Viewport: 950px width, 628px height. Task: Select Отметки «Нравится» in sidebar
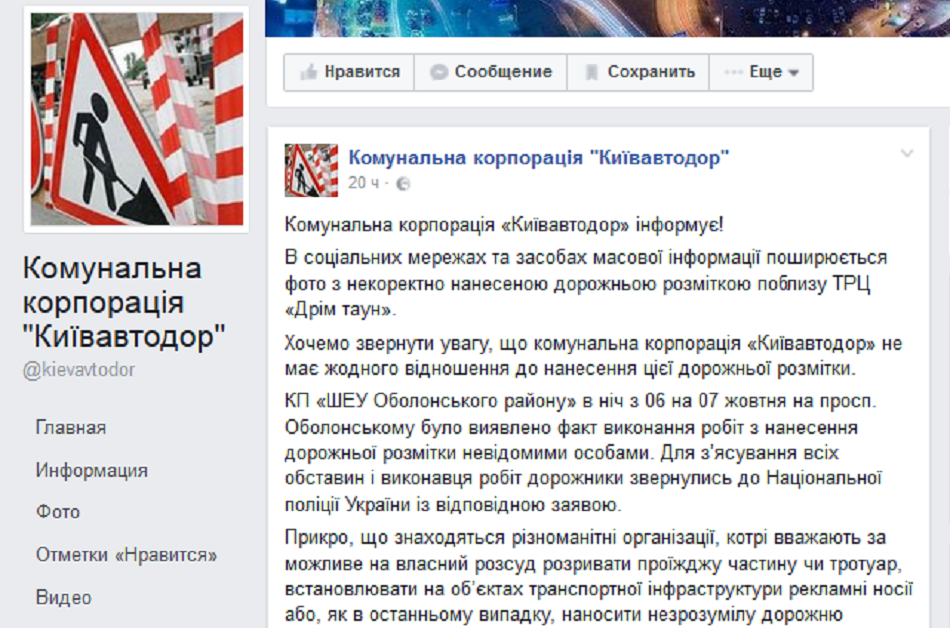point(126,555)
